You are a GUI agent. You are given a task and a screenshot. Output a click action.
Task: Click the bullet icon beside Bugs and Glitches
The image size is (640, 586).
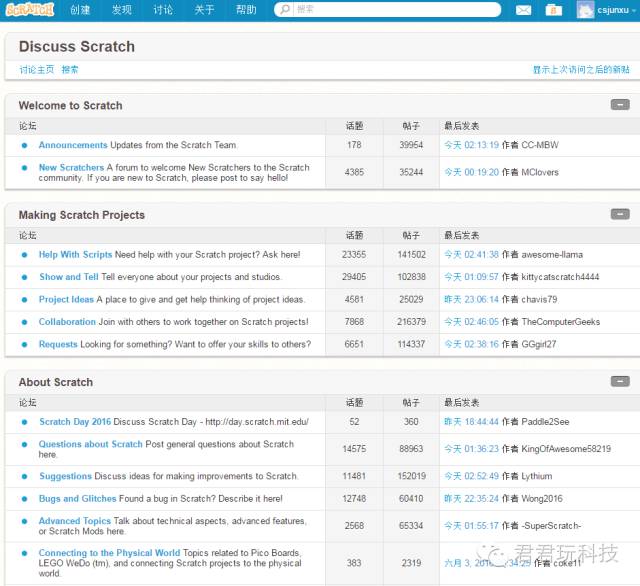coord(24,499)
